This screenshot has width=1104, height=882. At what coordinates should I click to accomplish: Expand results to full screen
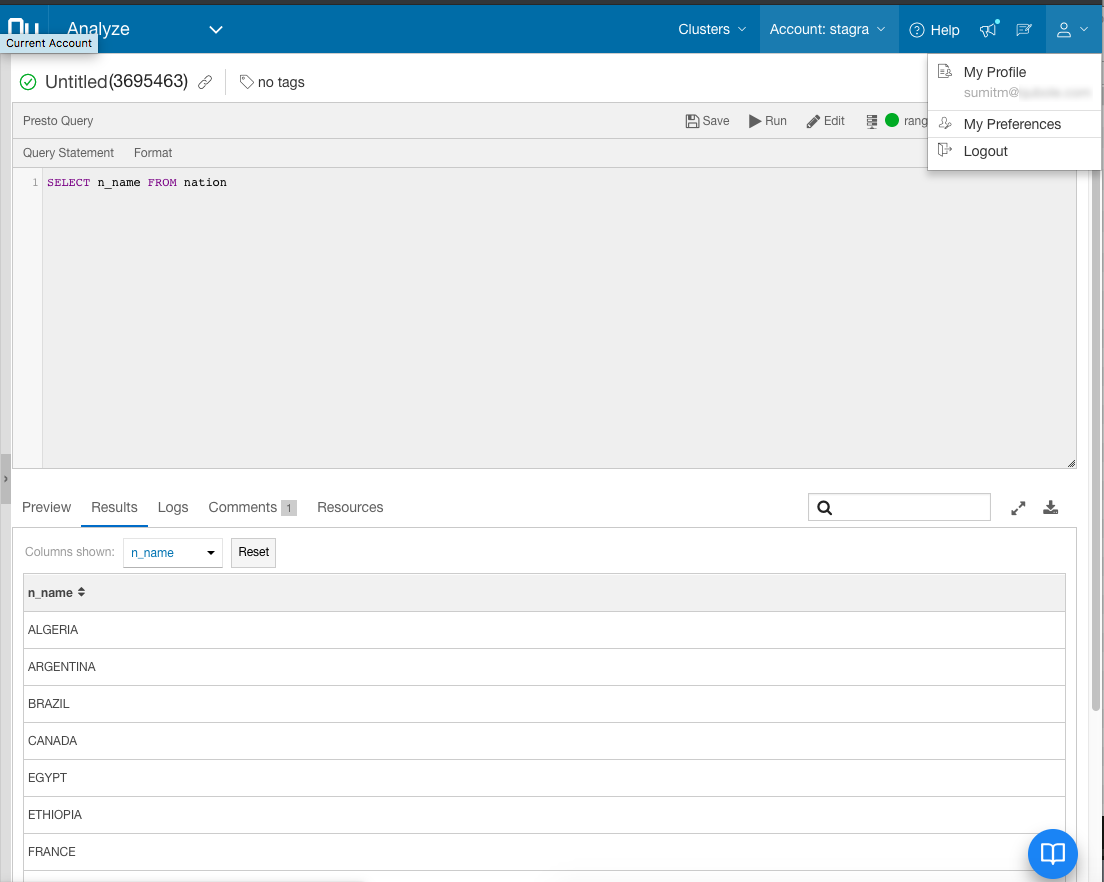click(1018, 508)
